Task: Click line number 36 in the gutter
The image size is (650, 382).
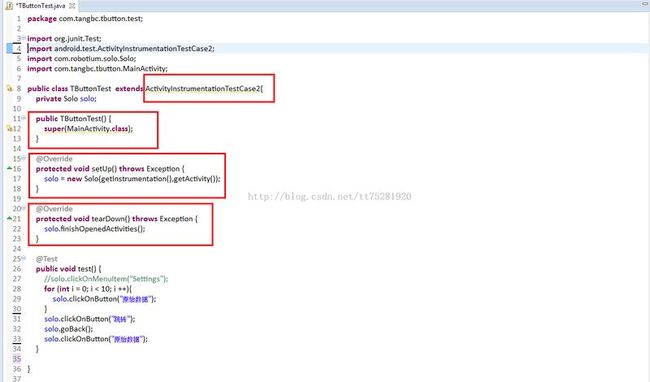Action: pyautogui.click(x=17, y=369)
